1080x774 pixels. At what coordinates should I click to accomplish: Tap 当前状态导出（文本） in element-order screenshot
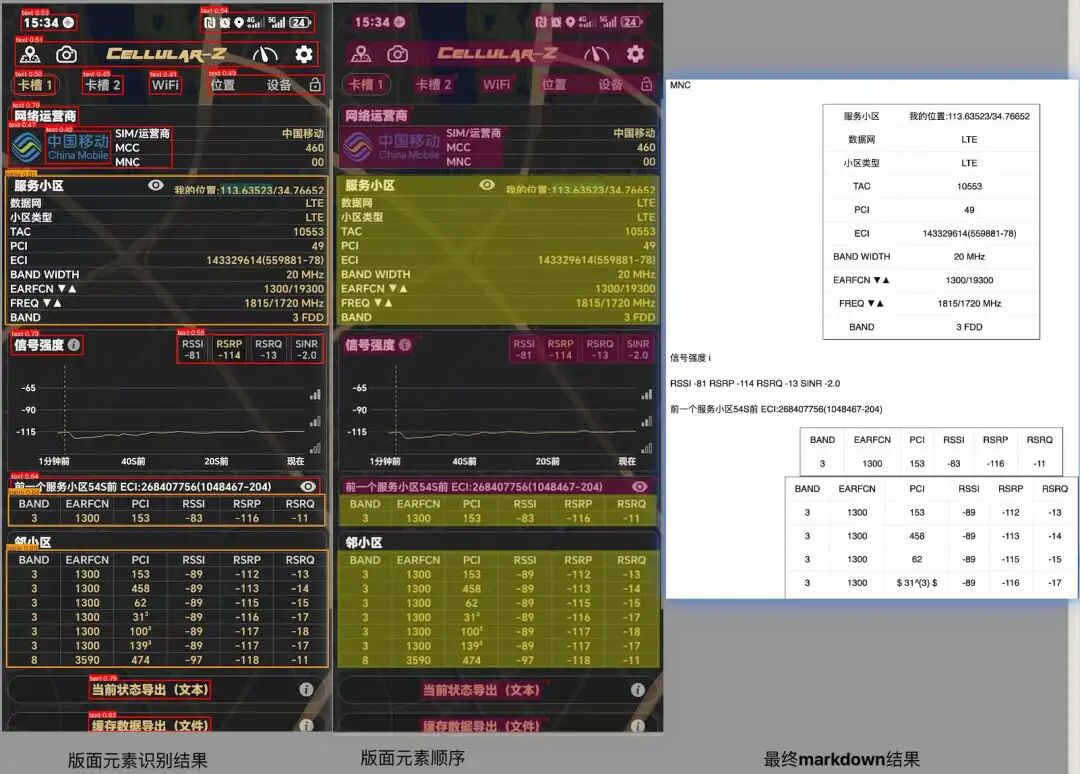click(481, 689)
